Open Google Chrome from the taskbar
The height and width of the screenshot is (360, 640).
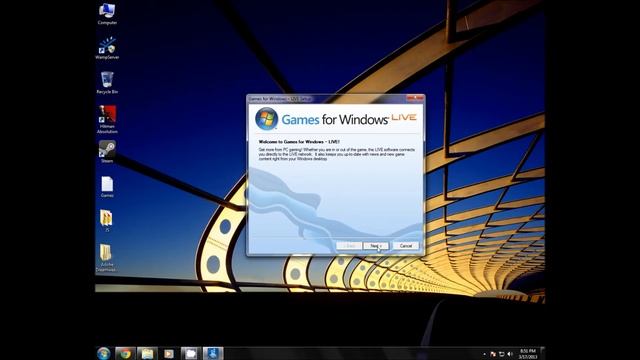[x=125, y=353]
